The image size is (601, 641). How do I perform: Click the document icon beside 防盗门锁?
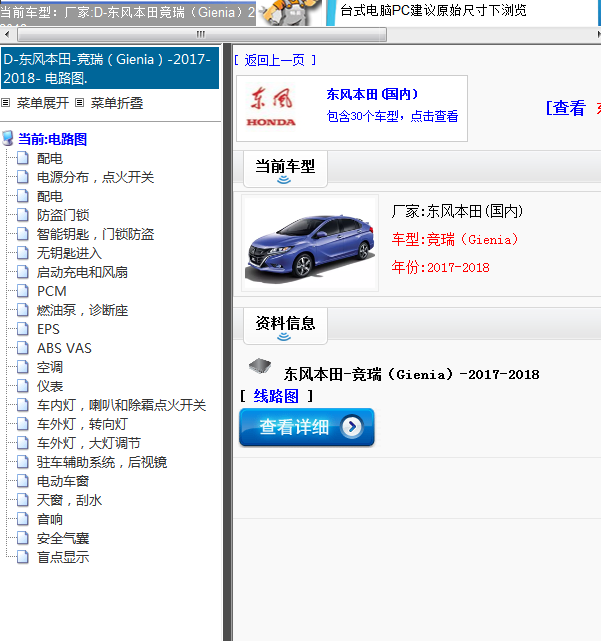(x=22, y=215)
